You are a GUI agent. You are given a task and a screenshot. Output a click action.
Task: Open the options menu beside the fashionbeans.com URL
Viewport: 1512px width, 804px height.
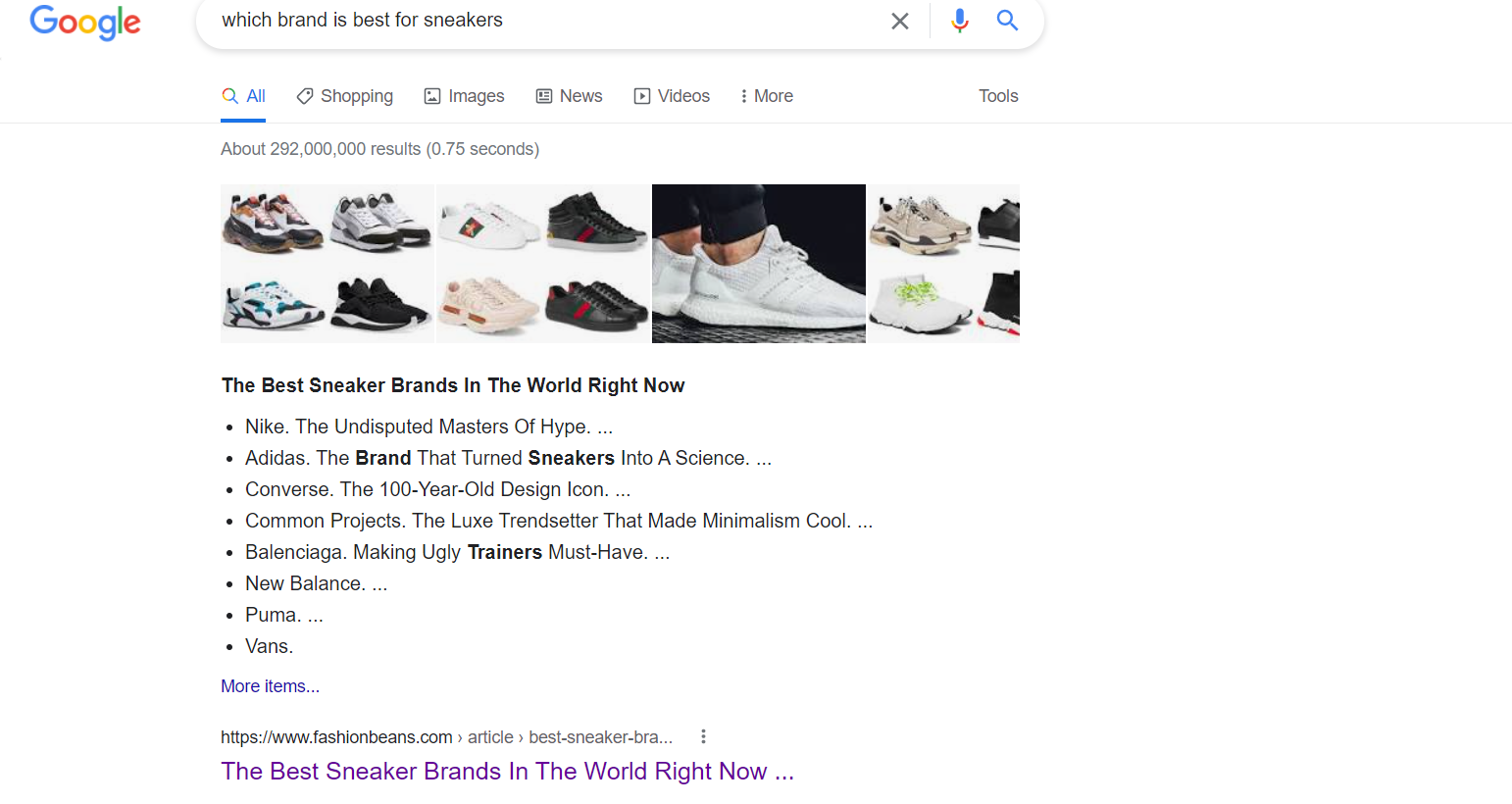click(x=703, y=736)
